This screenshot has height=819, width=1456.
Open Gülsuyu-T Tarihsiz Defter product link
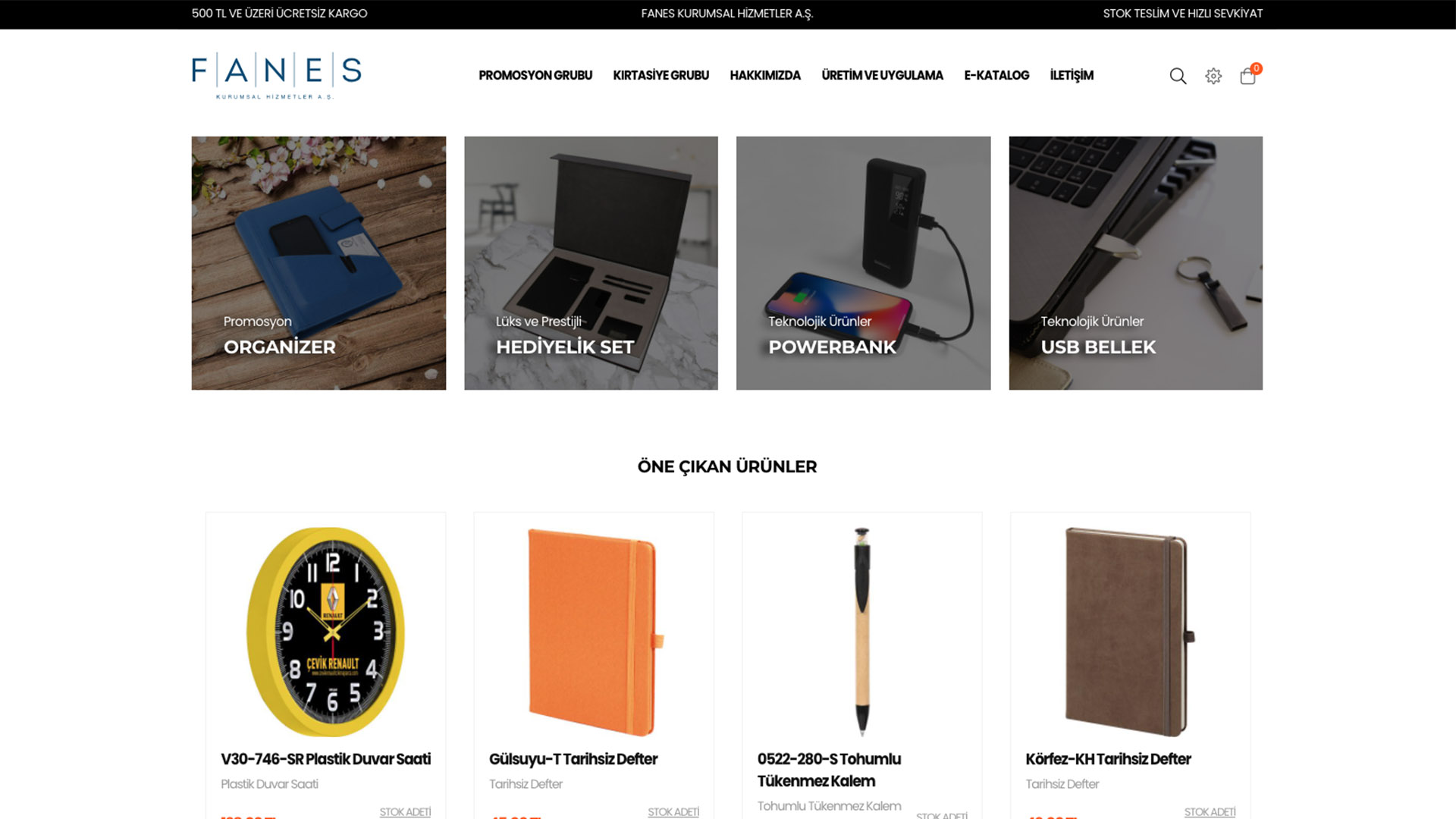pyautogui.click(x=573, y=759)
